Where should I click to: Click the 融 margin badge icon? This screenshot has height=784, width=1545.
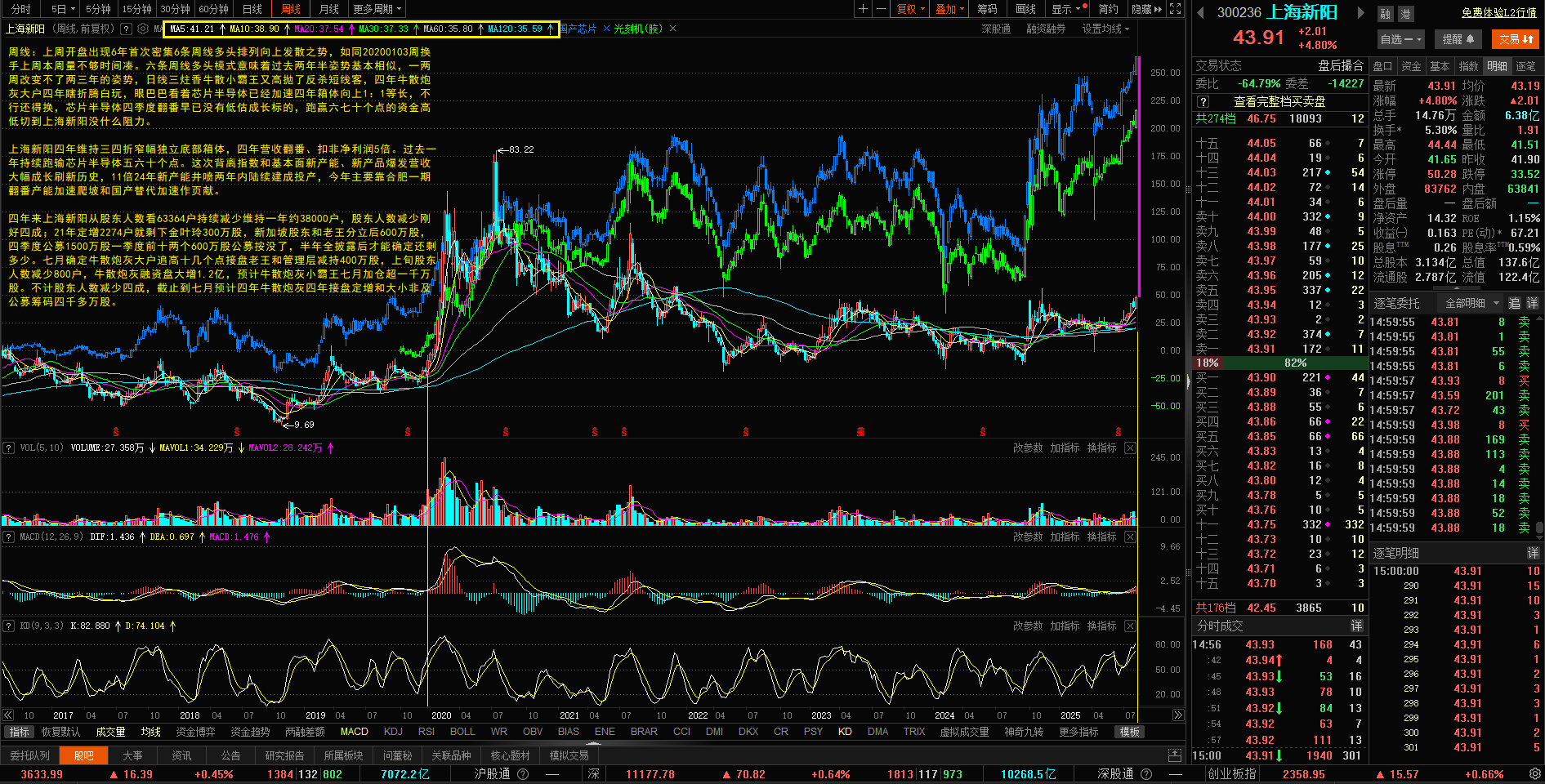(x=1385, y=14)
